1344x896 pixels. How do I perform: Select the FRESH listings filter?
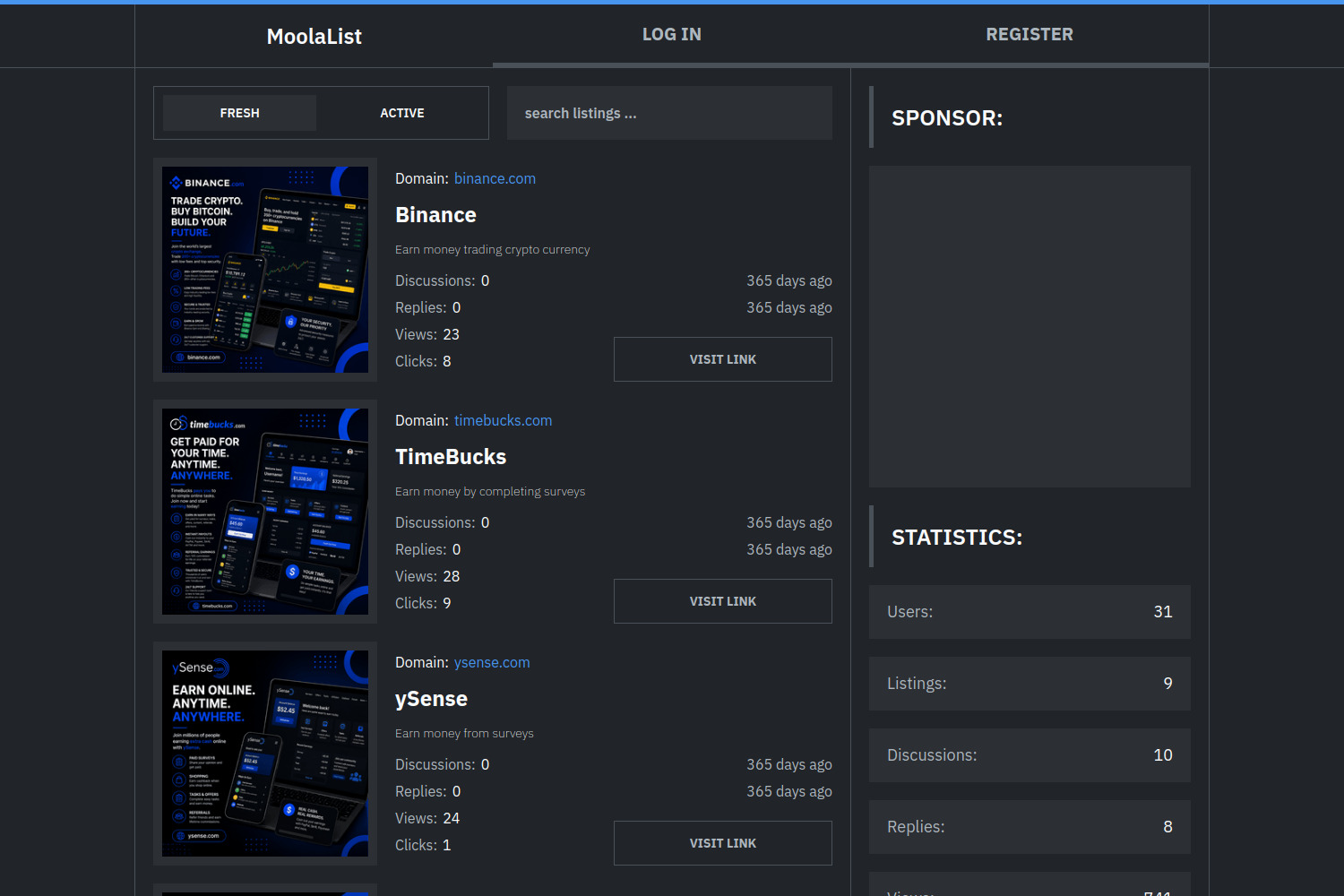[x=239, y=113]
